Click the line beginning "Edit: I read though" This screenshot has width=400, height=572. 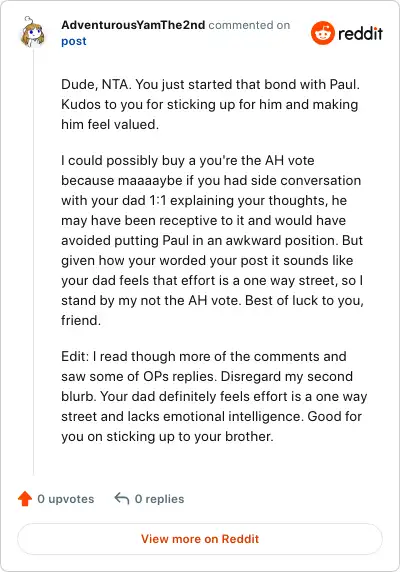204,356
